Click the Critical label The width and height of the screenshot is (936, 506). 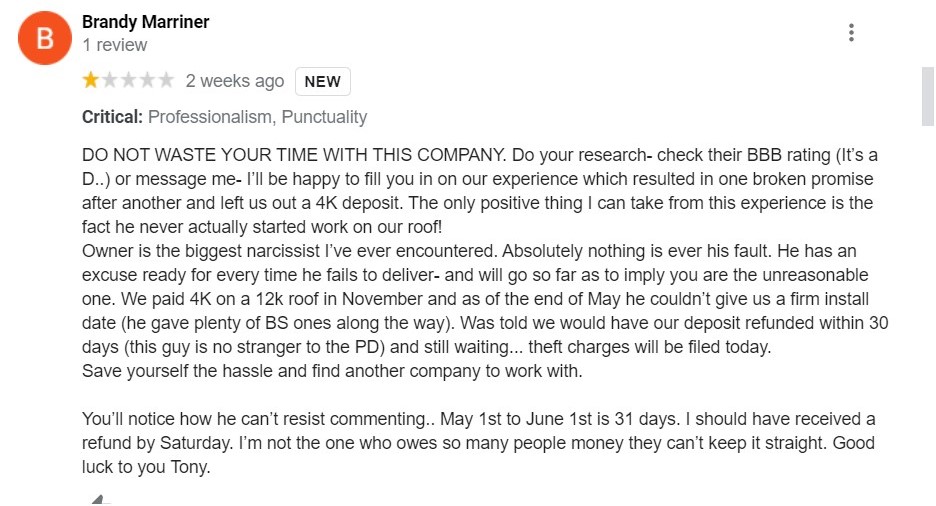coord(112,117)
